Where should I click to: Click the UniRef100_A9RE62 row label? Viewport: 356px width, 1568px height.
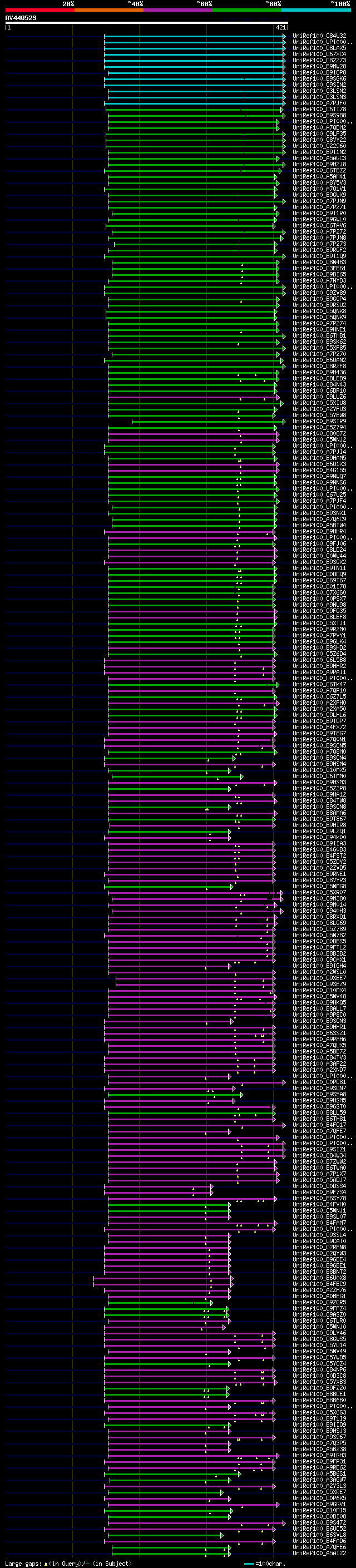point(319,1467)
